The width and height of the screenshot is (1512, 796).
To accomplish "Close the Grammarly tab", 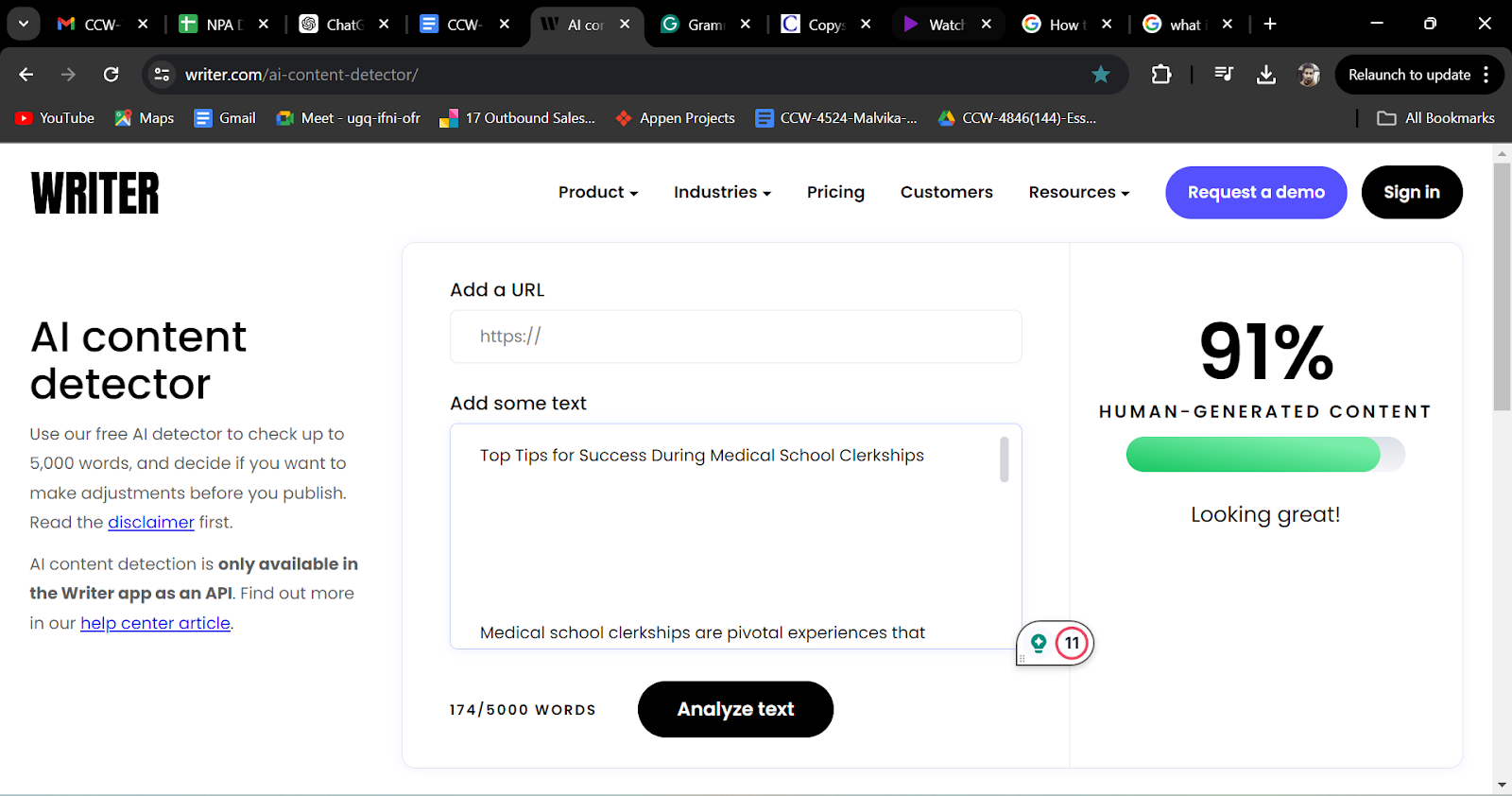I will pos(746,25).
